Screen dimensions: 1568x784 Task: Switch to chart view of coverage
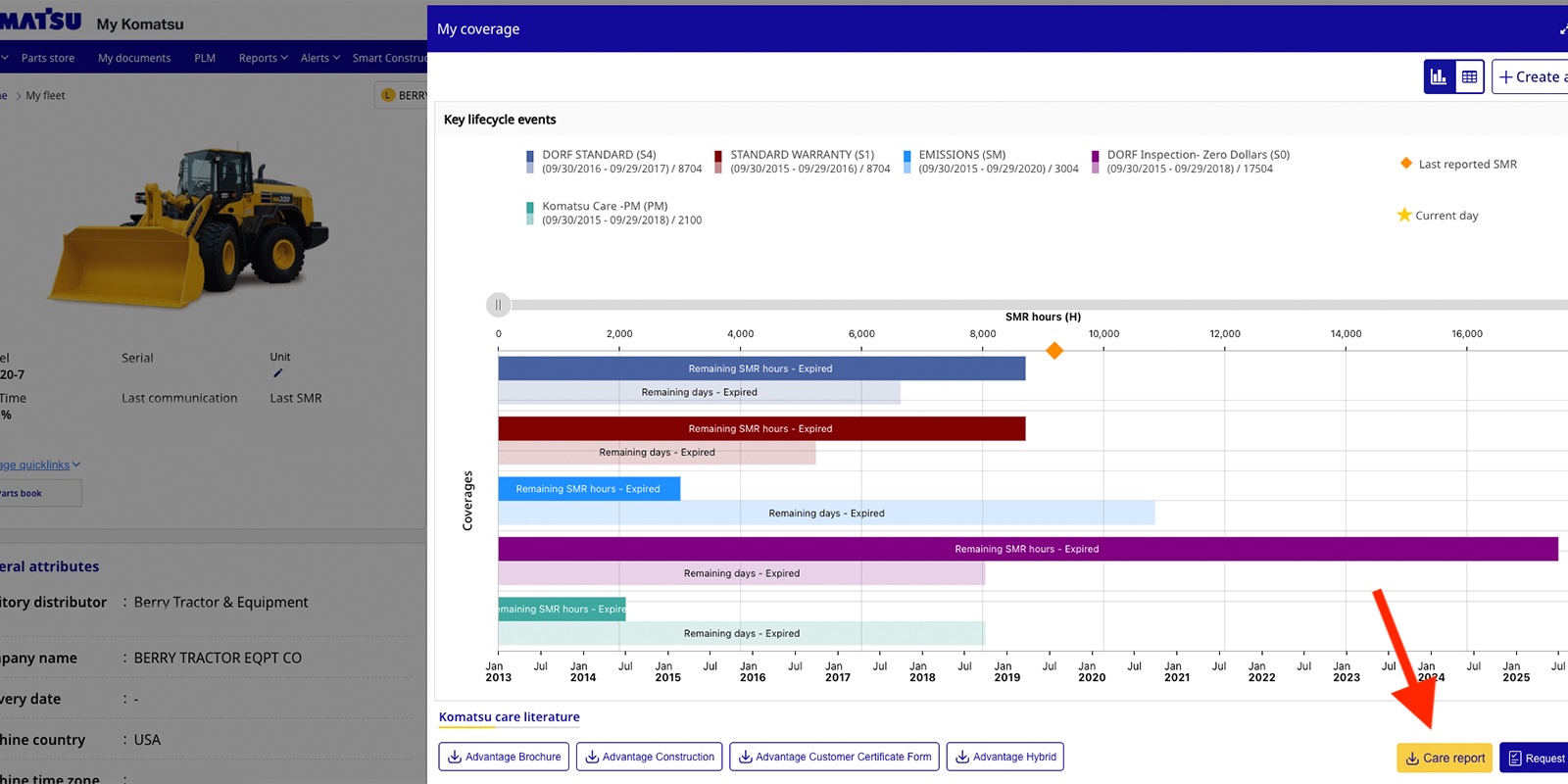click(1439, 76)
